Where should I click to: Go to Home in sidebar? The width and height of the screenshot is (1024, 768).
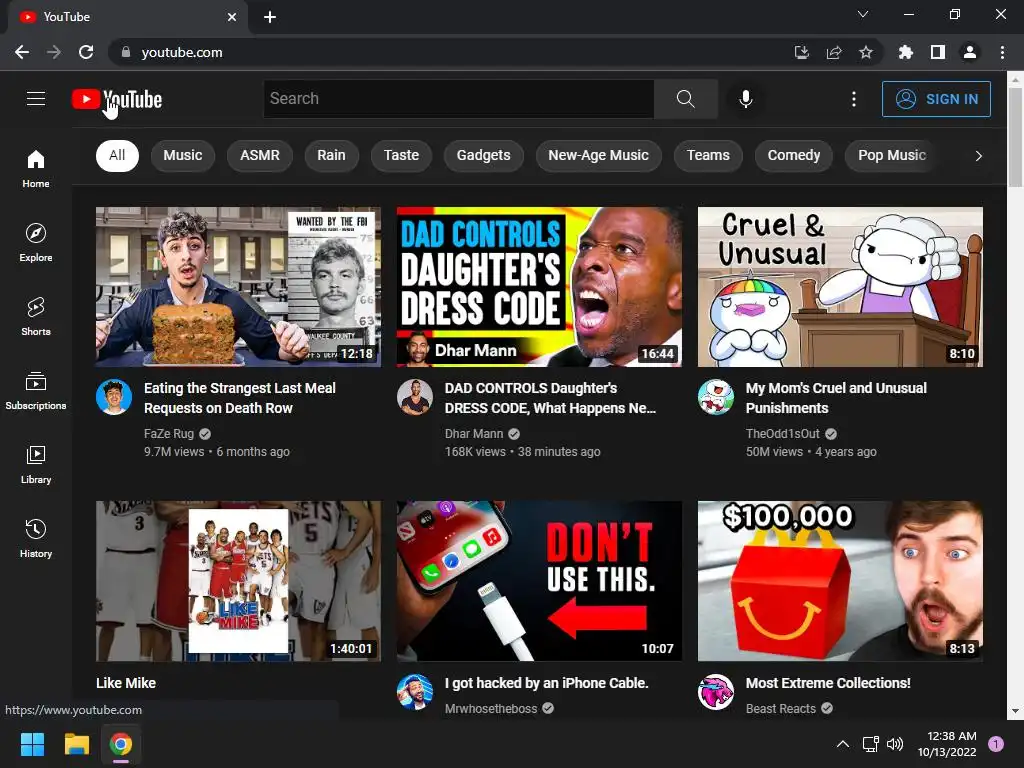point(36,169)
